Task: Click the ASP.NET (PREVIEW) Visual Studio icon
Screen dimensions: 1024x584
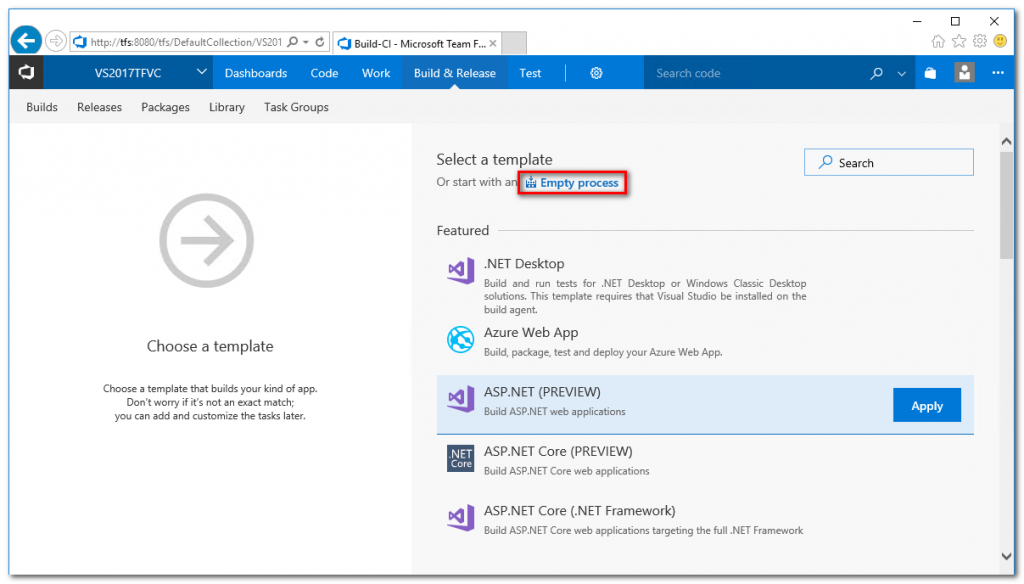Action: [x=460, y=398]
